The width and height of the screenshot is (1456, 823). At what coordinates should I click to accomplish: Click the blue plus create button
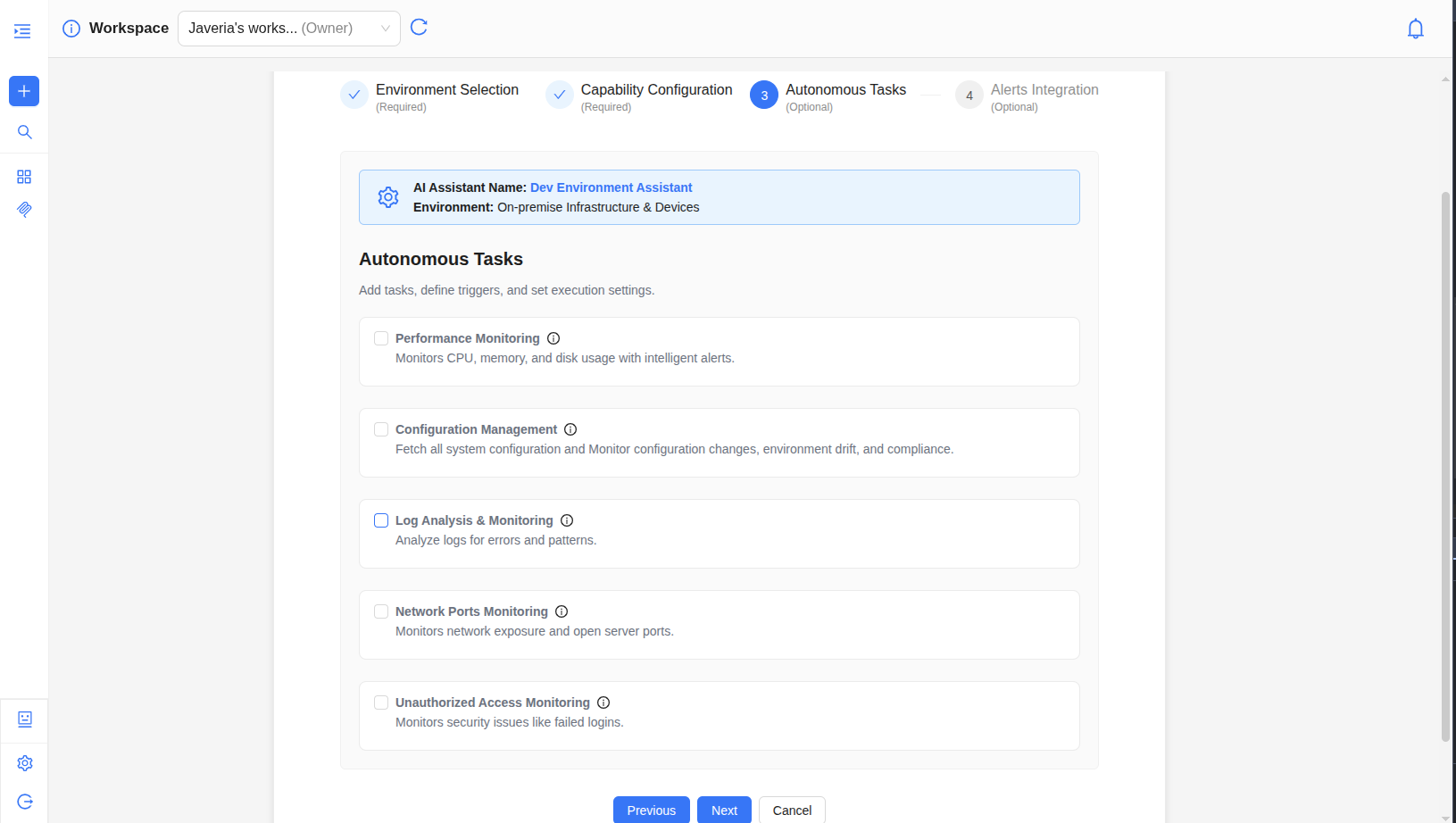point(24,91)
